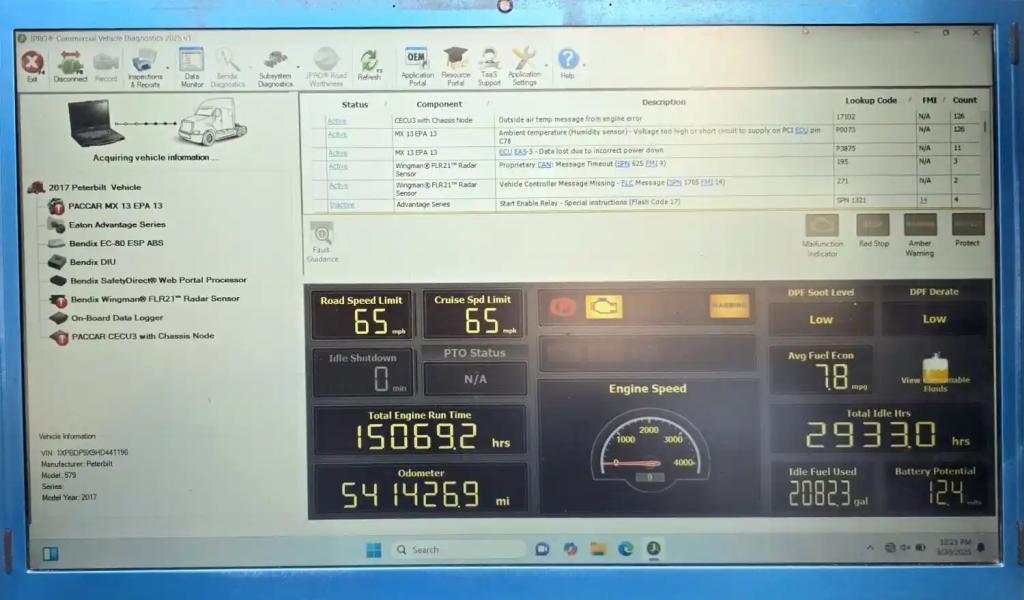This screenshot has height=600, width=1024.
Task: Sort fault list by Lookup Code column
Action: coord(871,101)
